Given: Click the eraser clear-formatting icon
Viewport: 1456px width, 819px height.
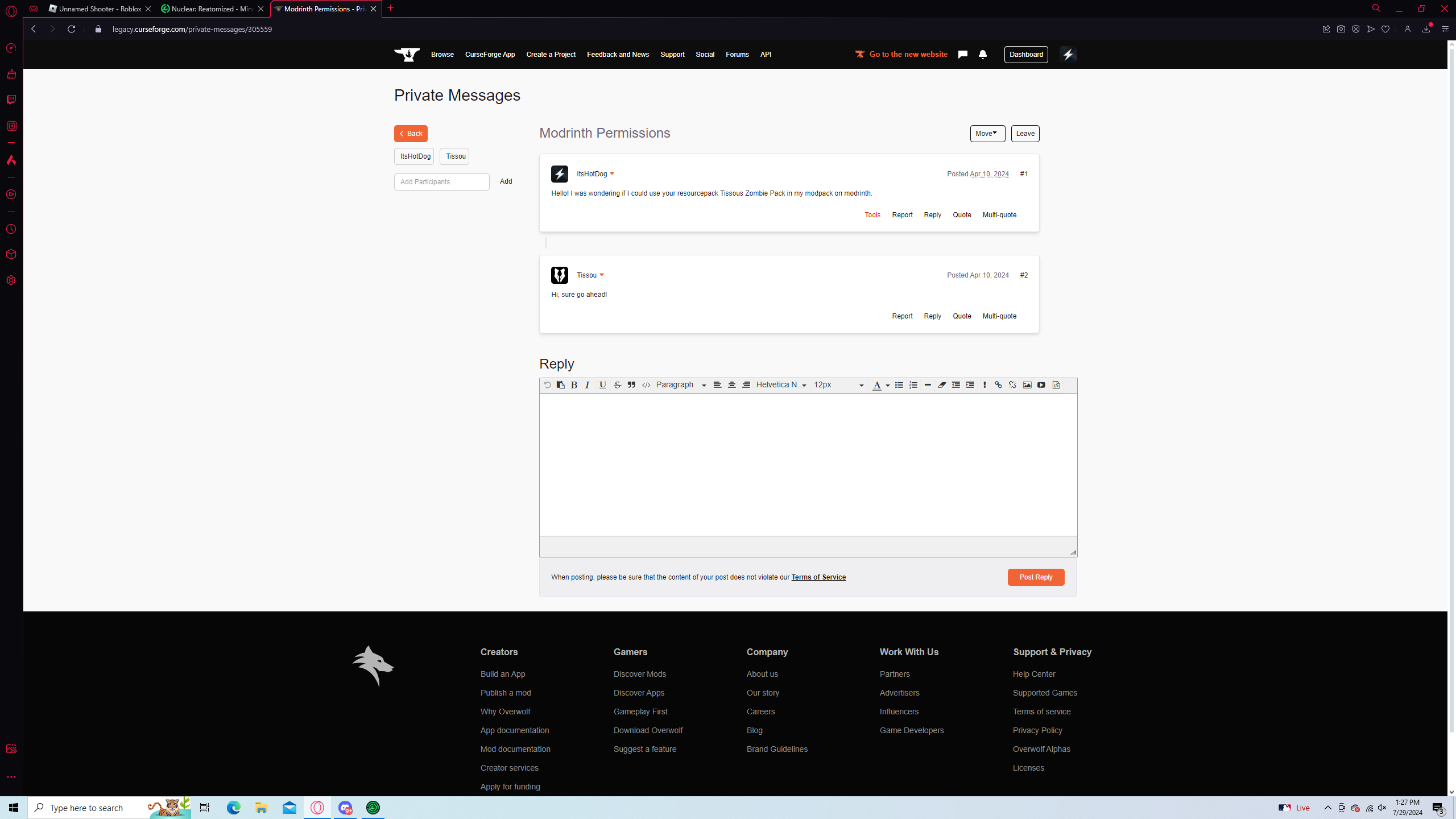Looking at the screenshot, I should click(x=942, y=385).
